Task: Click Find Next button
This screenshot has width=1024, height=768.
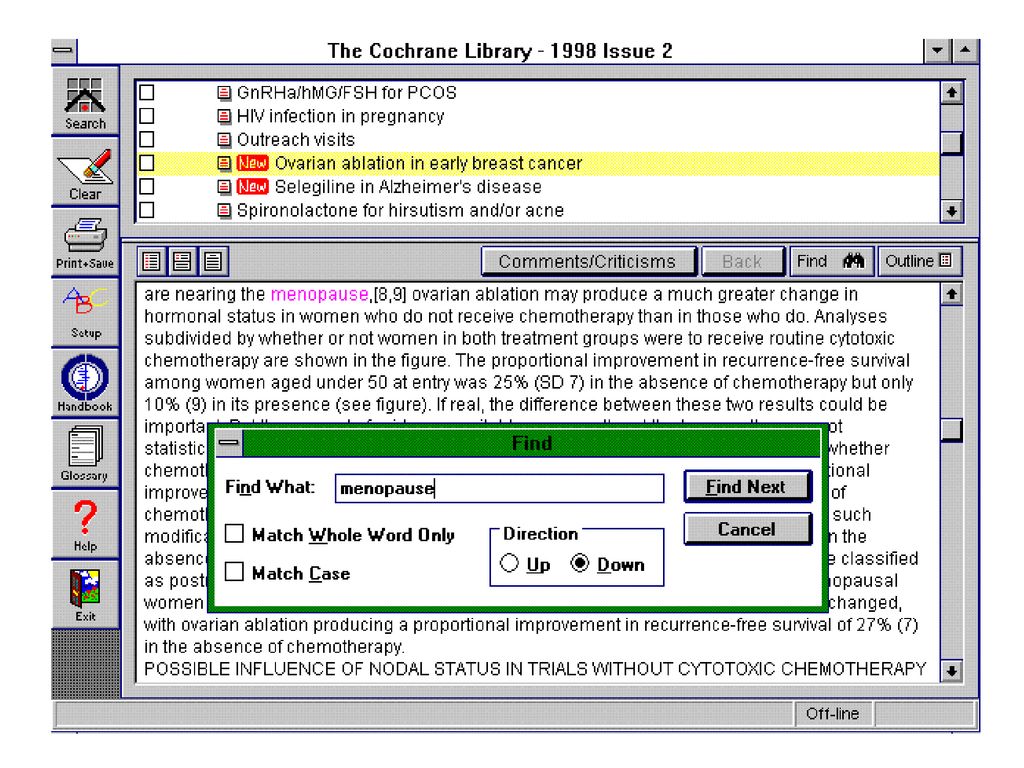Action: coord(748,487)
